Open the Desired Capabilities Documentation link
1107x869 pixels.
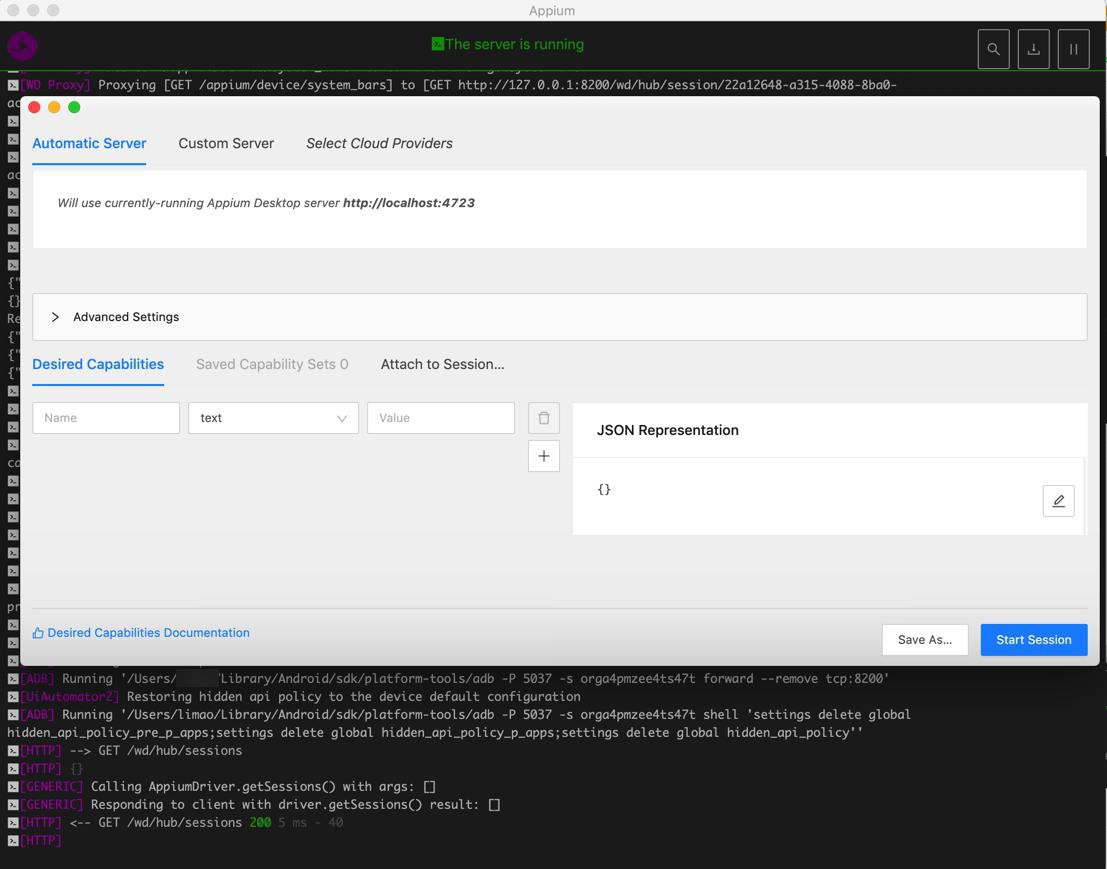click(148, 633)
